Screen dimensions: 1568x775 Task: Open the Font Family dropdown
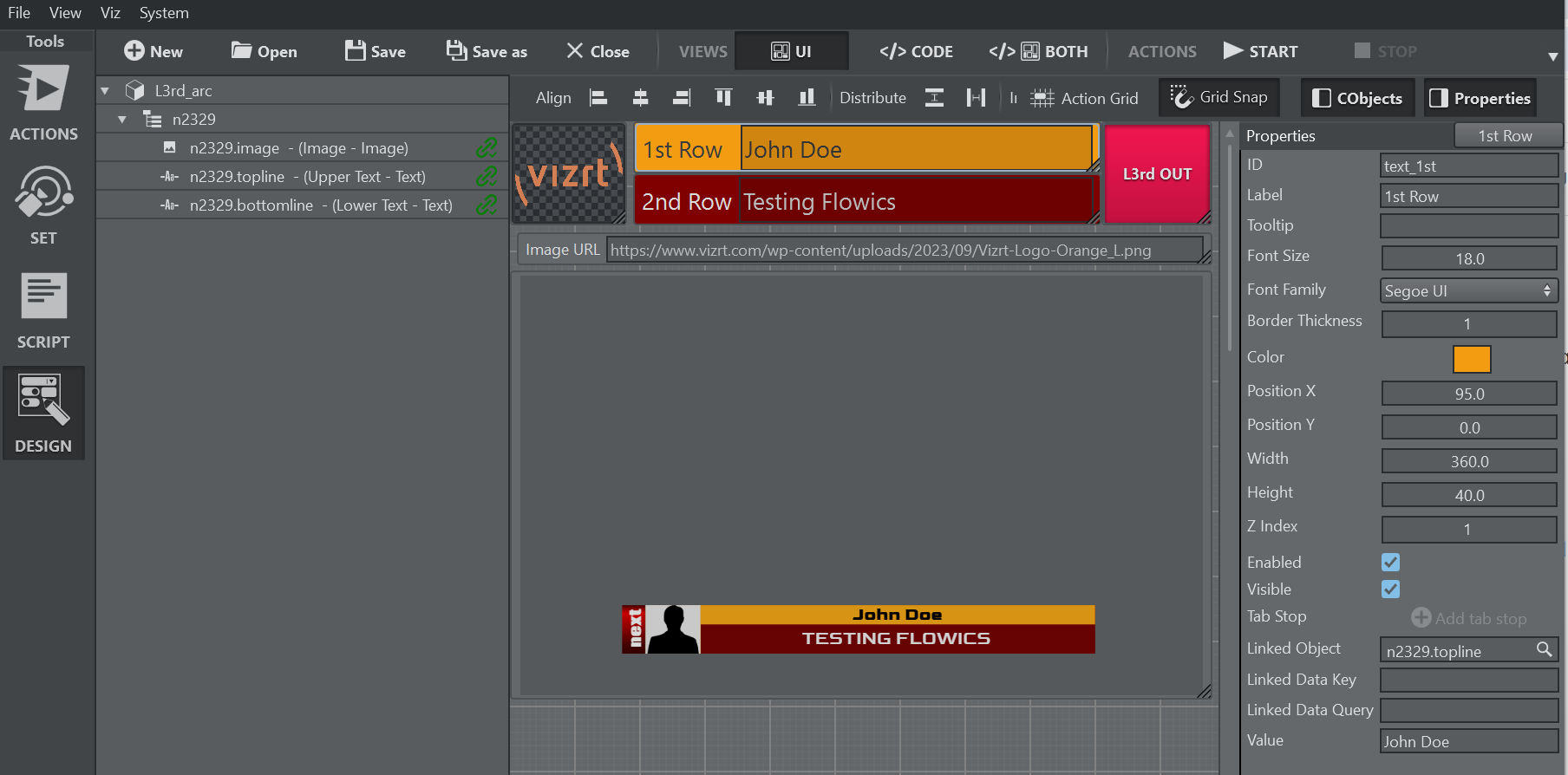pyautogui.click(x=1468, y=291)
